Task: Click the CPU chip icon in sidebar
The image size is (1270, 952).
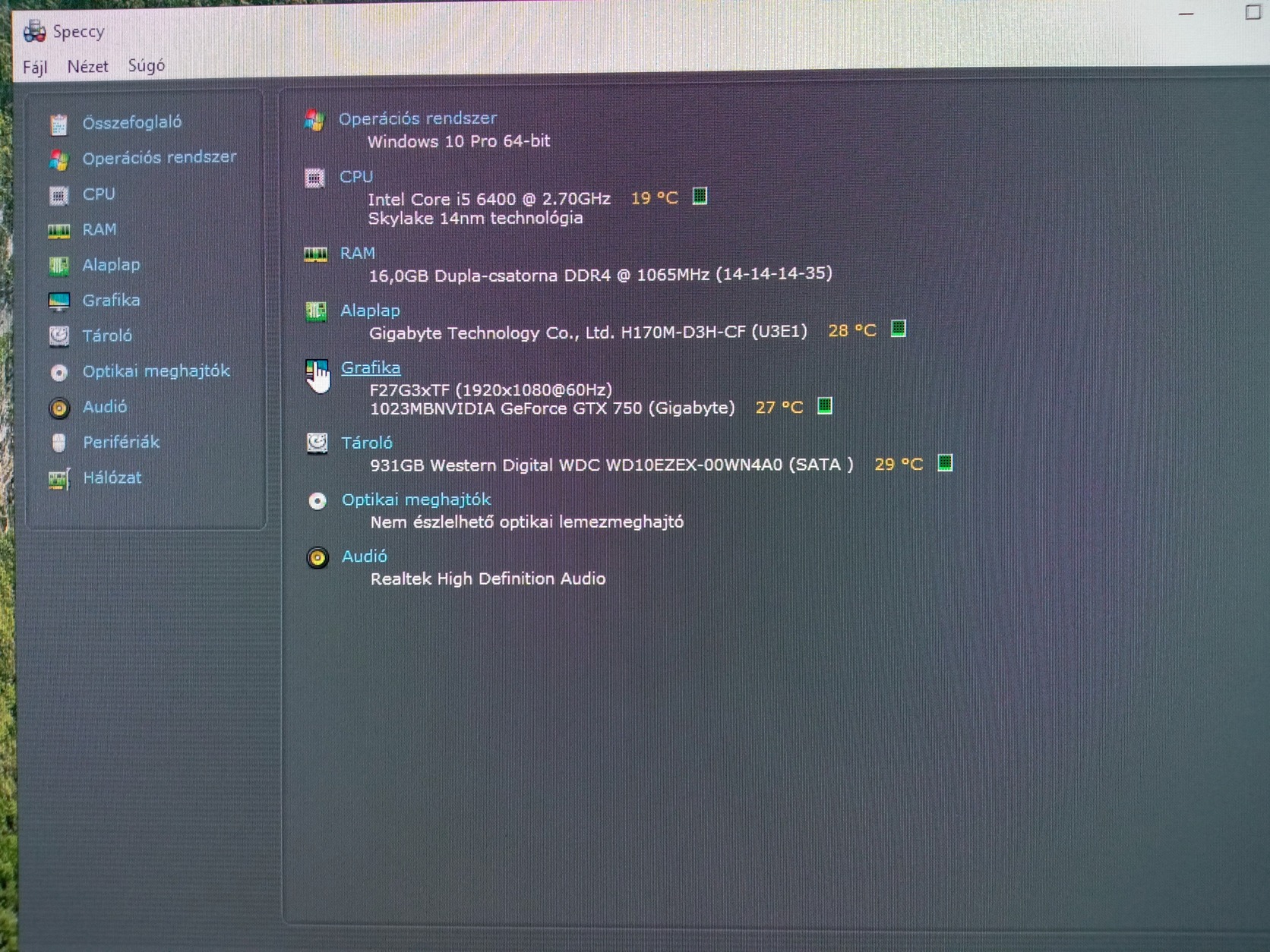Action: 58,195
